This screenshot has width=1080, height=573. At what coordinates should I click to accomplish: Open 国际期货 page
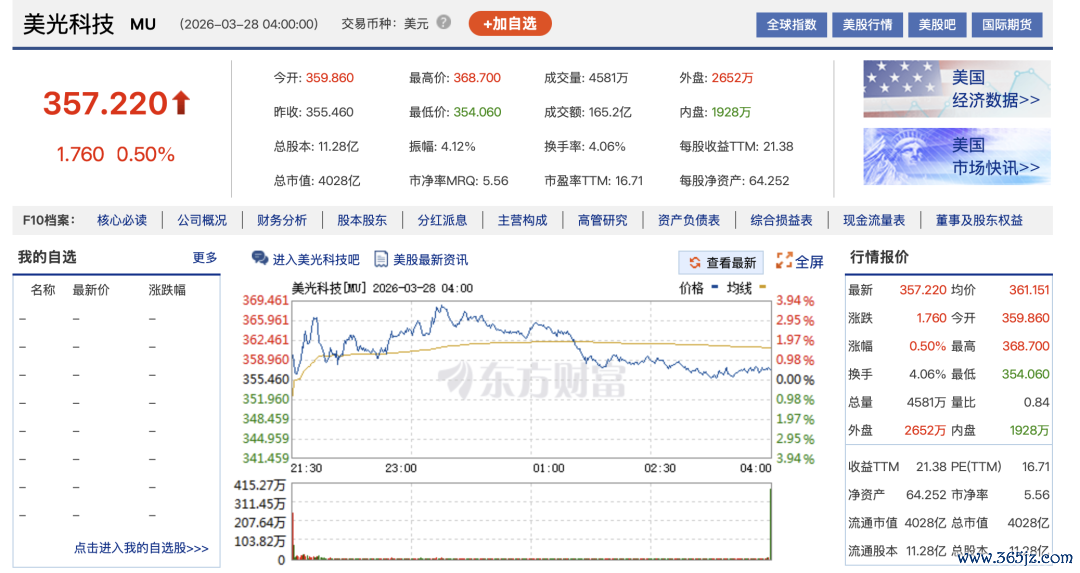tap(1007, 25)
